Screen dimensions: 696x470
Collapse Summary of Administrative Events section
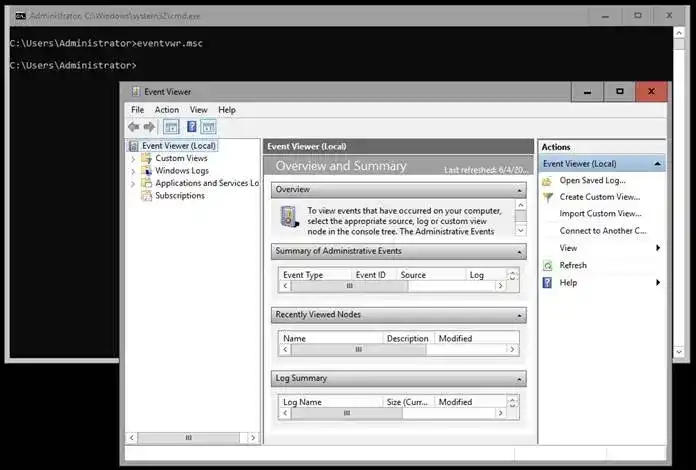tap(519, 252)
